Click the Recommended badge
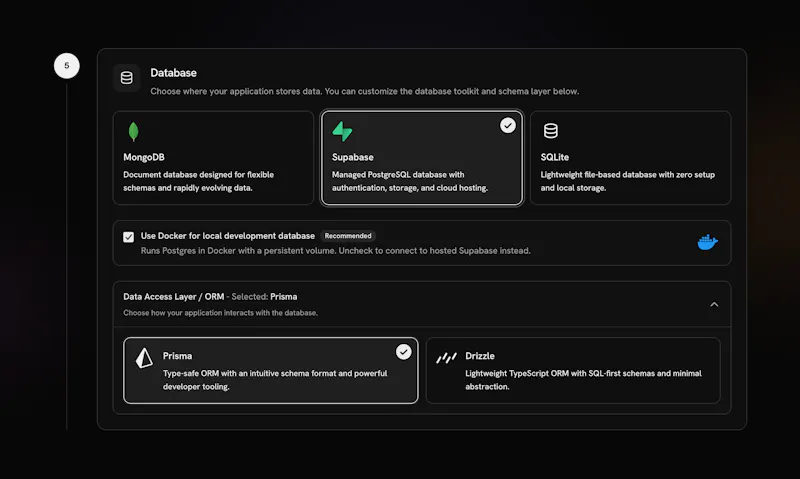 click(x=348, y=236)
